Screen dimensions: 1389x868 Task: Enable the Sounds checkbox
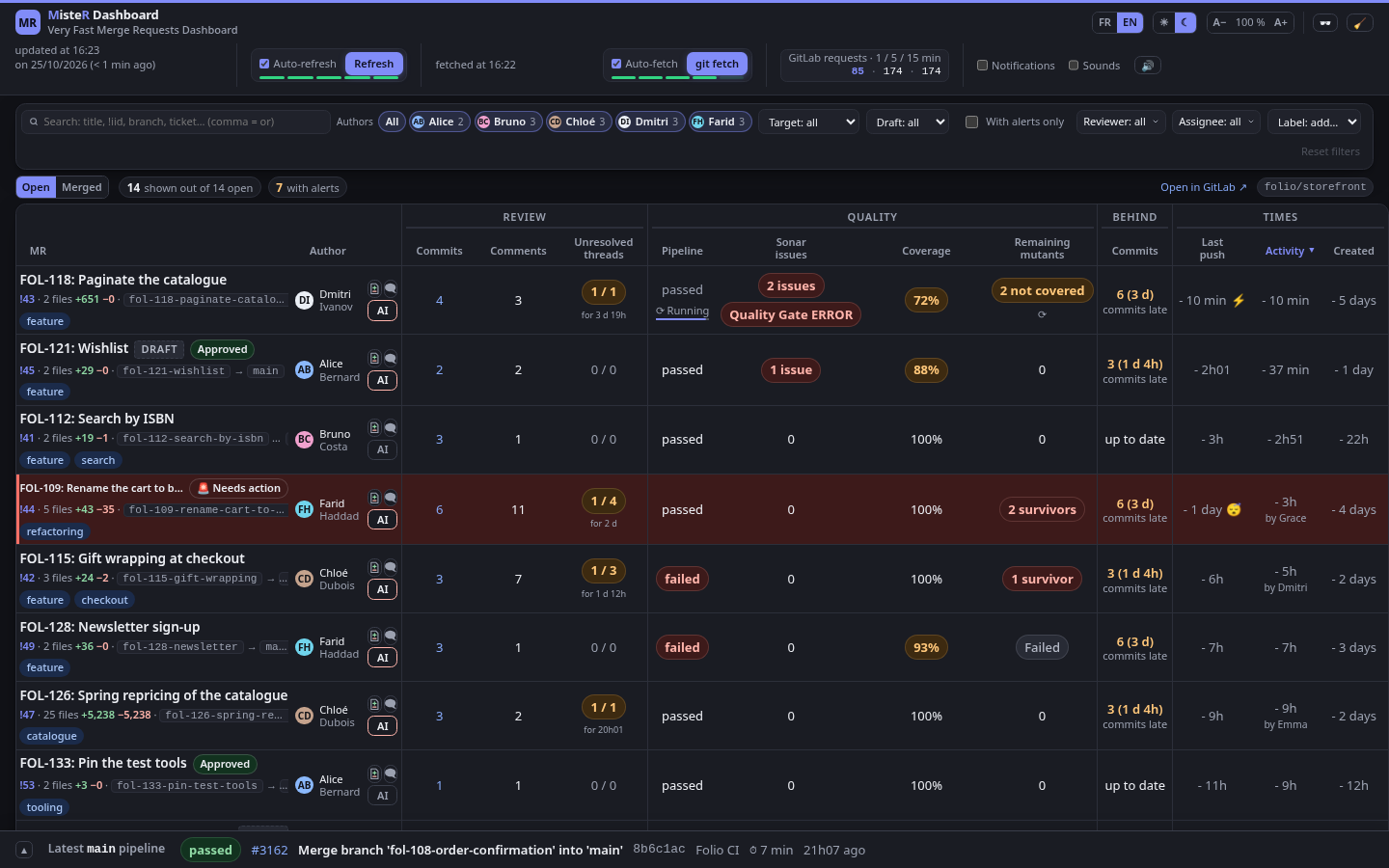pyautogui.click(x=1074, y=66)
